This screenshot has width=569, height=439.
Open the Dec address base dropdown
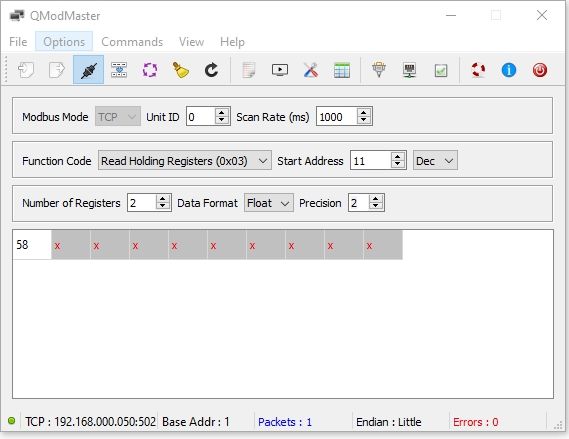435,160
